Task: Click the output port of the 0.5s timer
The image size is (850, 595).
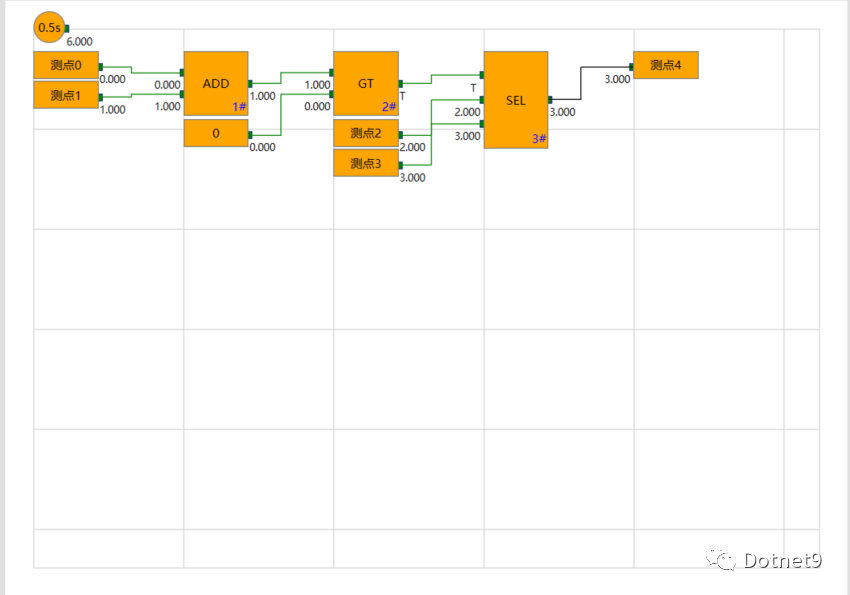Action: (x=67, y=28)
